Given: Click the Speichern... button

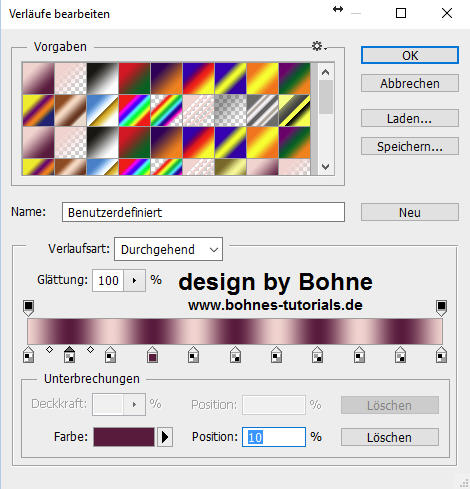Looking at the screenshot, I should click(410, 146).
